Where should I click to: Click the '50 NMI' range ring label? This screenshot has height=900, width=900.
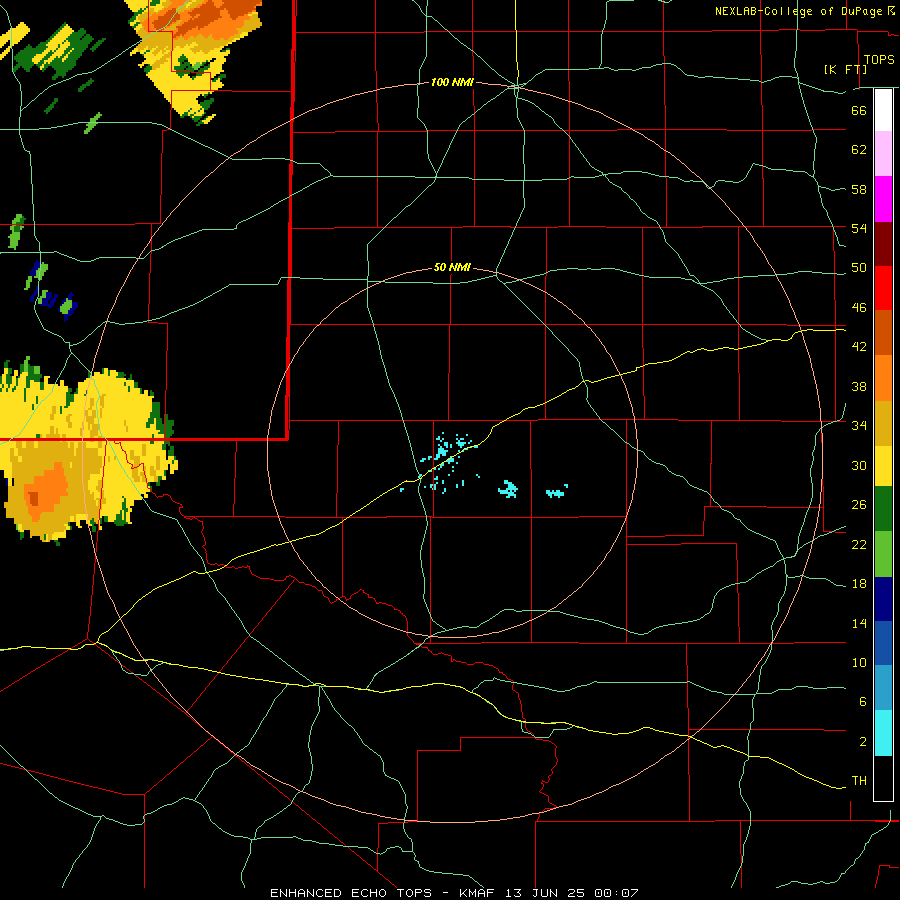[x=452, y=267]
